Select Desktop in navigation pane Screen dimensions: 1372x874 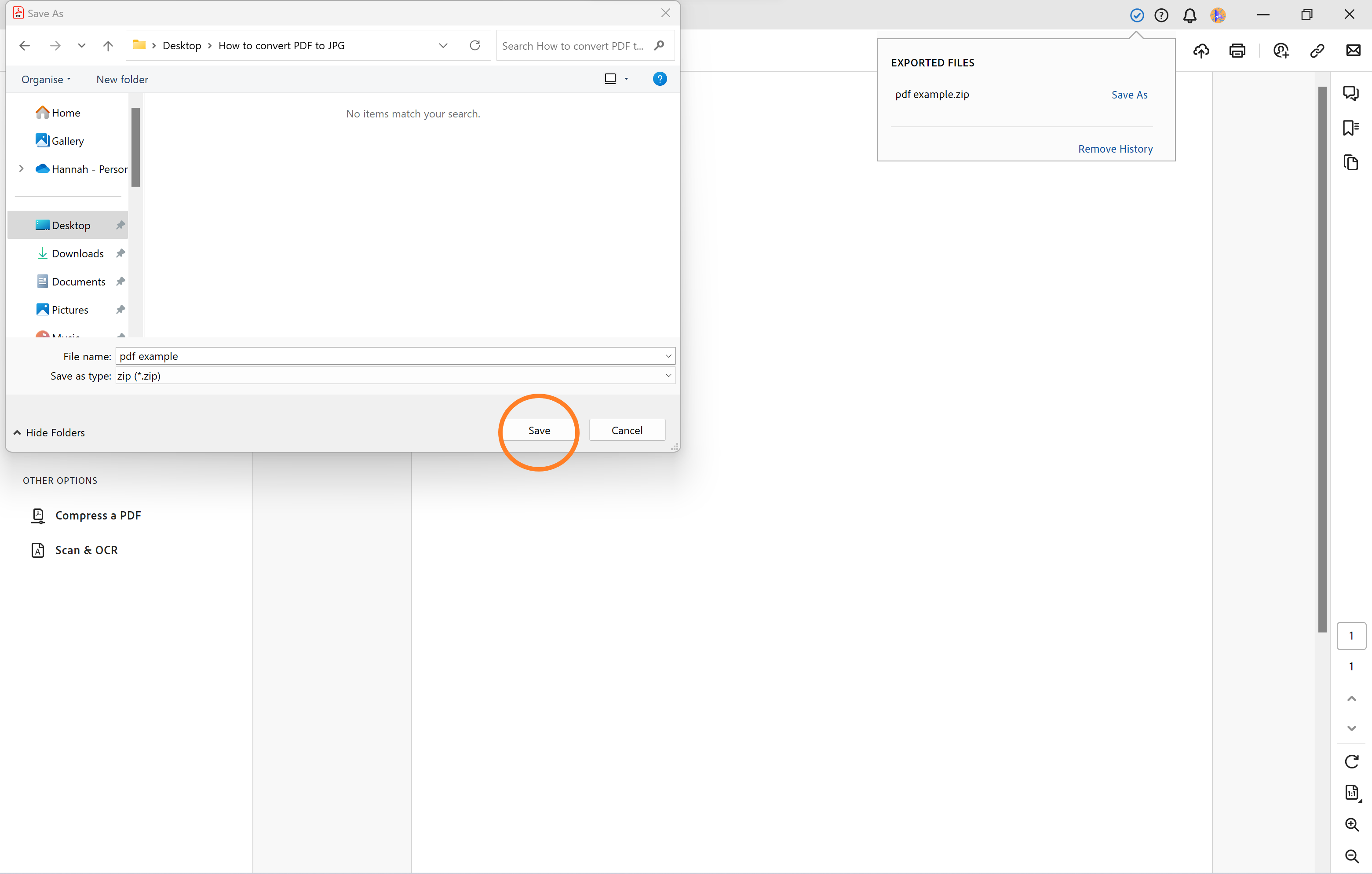[x=68, y=225]
